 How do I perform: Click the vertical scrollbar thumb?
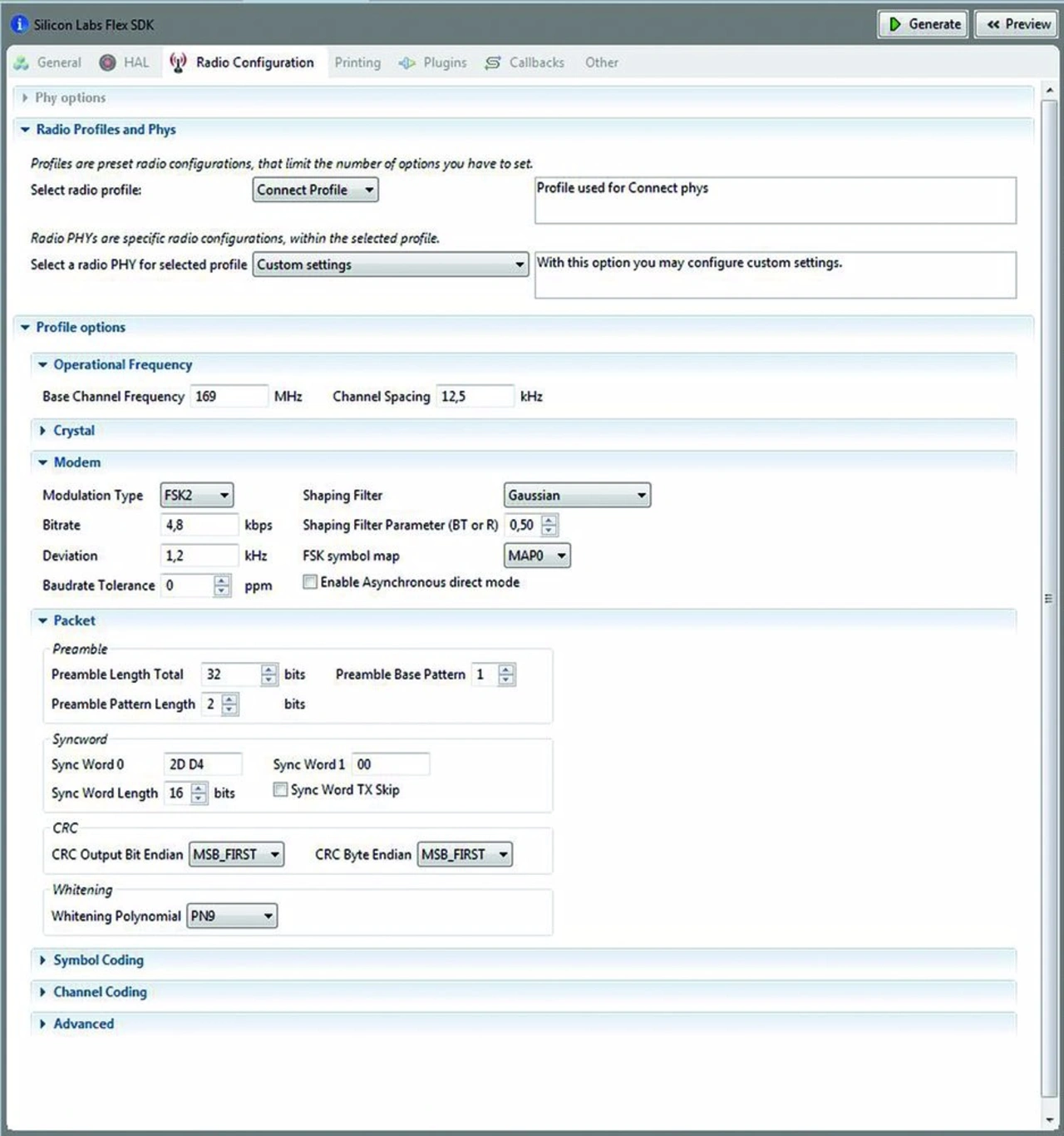click(x=1049, y=598)
